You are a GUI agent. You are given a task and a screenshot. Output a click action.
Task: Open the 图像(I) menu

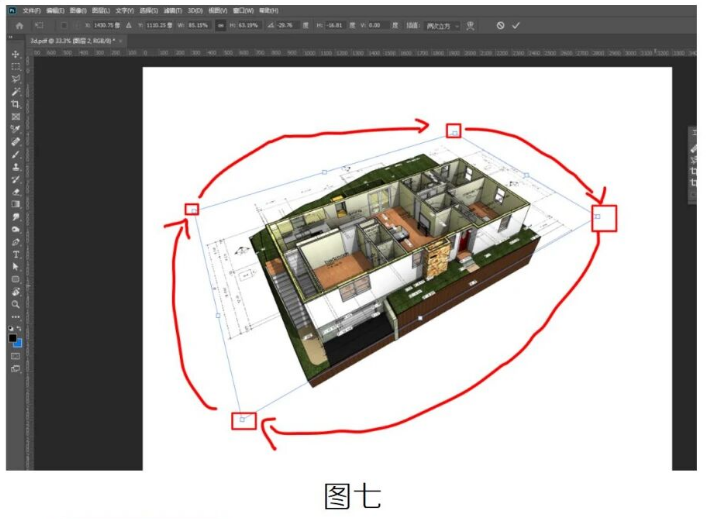point(78,11)
